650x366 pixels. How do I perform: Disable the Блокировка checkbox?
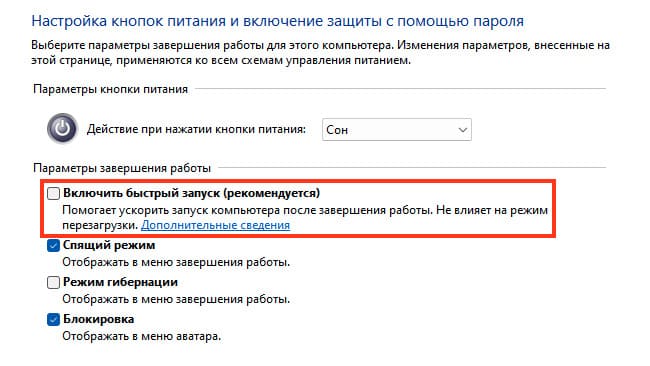[53, 319]
